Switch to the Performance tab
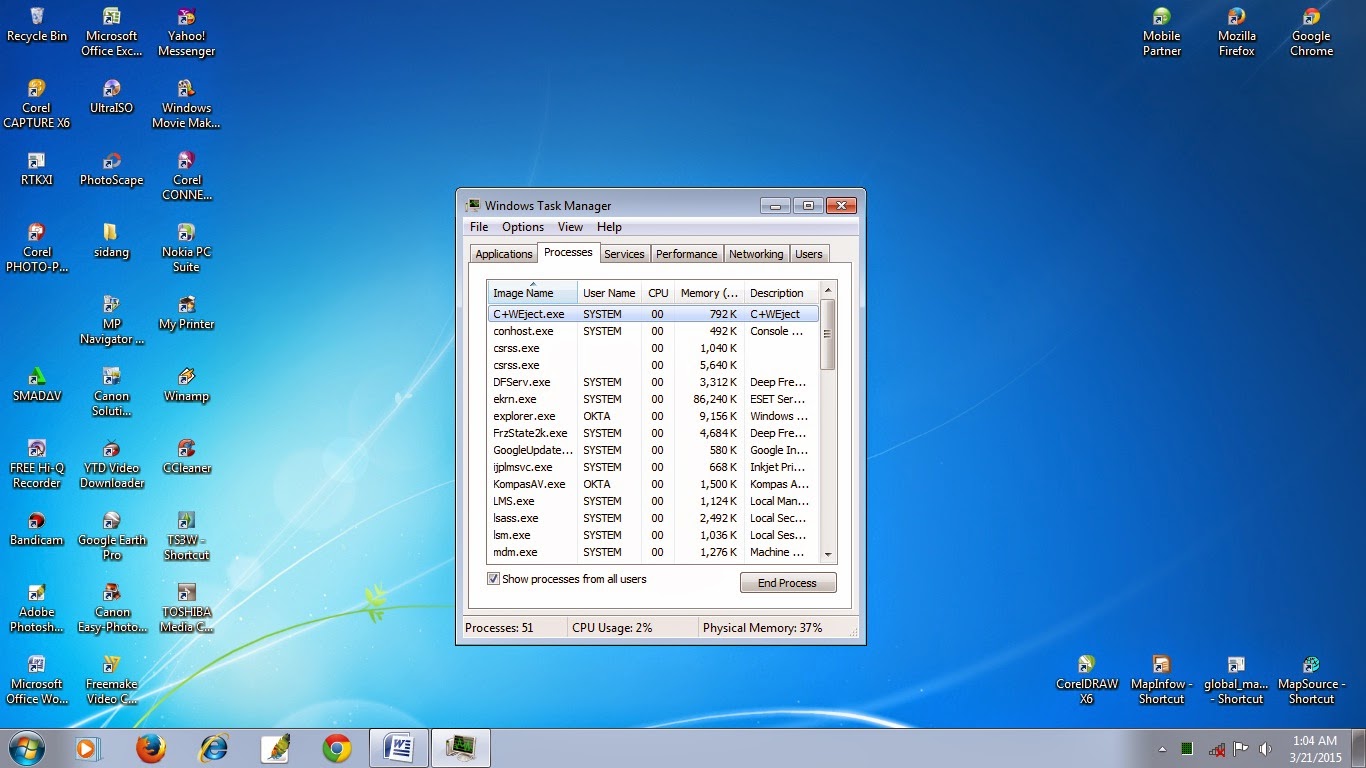This screenshot has width=1366, height=768. coord(686,254)
